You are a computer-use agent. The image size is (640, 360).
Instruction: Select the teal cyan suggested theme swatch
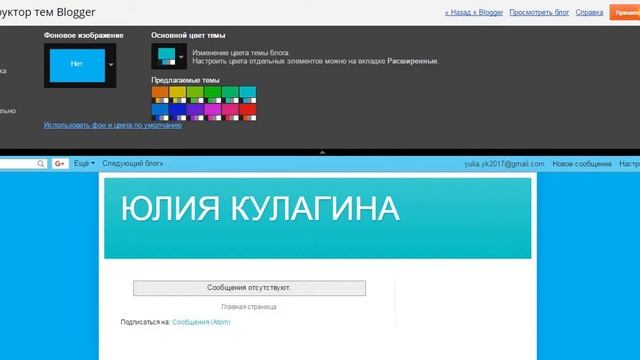(248, 94)
